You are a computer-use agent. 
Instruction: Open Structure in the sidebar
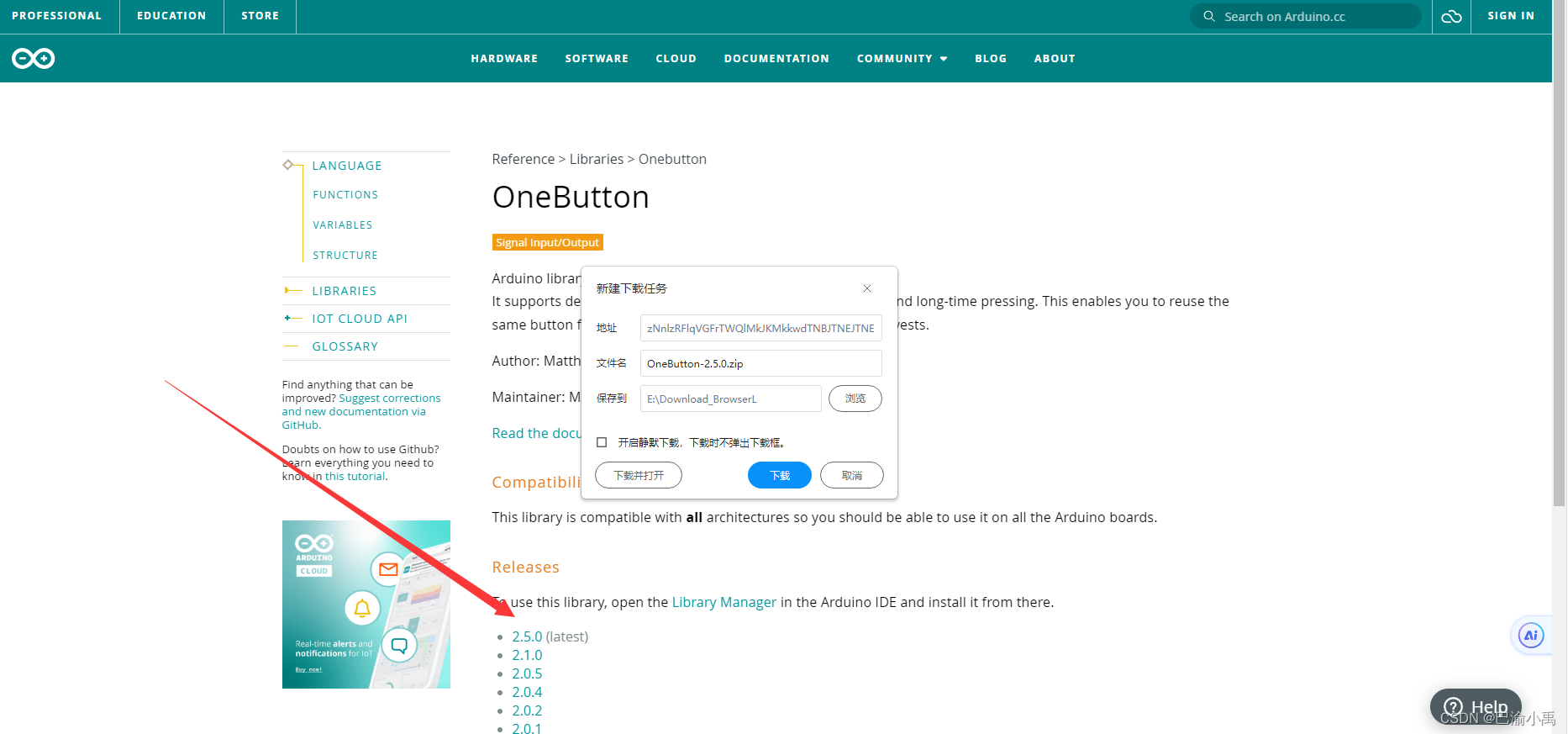(345, 256)
